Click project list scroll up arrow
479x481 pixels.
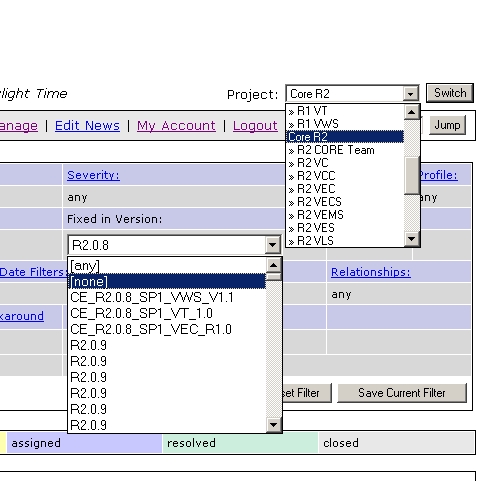point(411,112)
